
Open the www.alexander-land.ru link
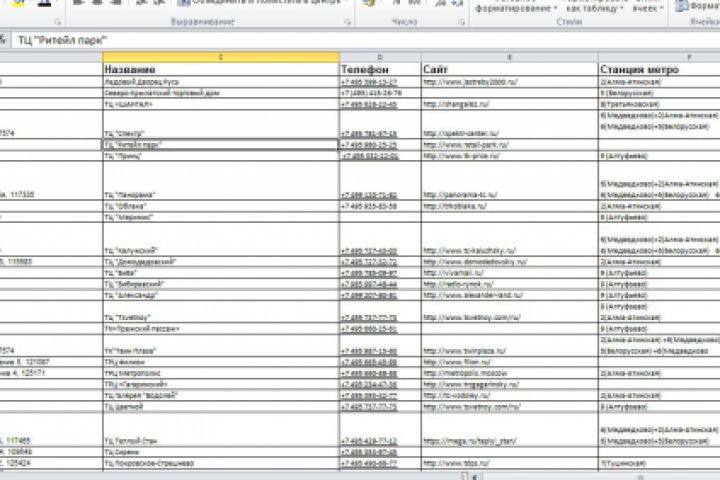point(472,295)
